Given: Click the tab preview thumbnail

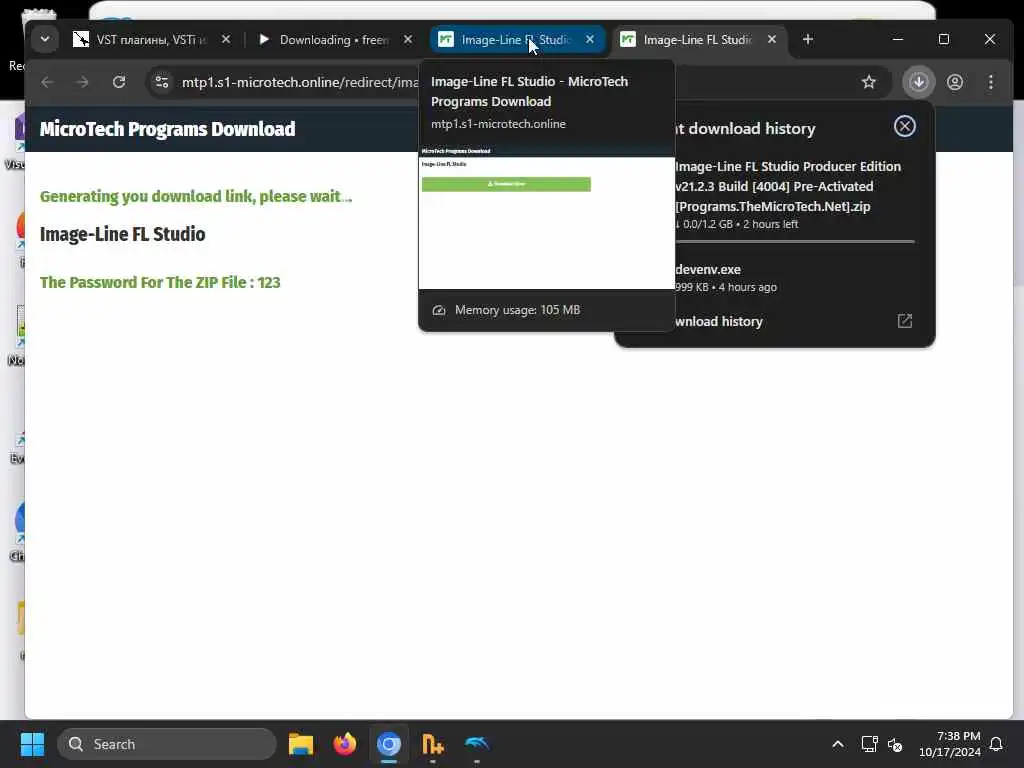Looking at the screenshot, I should click(x=547, y=217).
